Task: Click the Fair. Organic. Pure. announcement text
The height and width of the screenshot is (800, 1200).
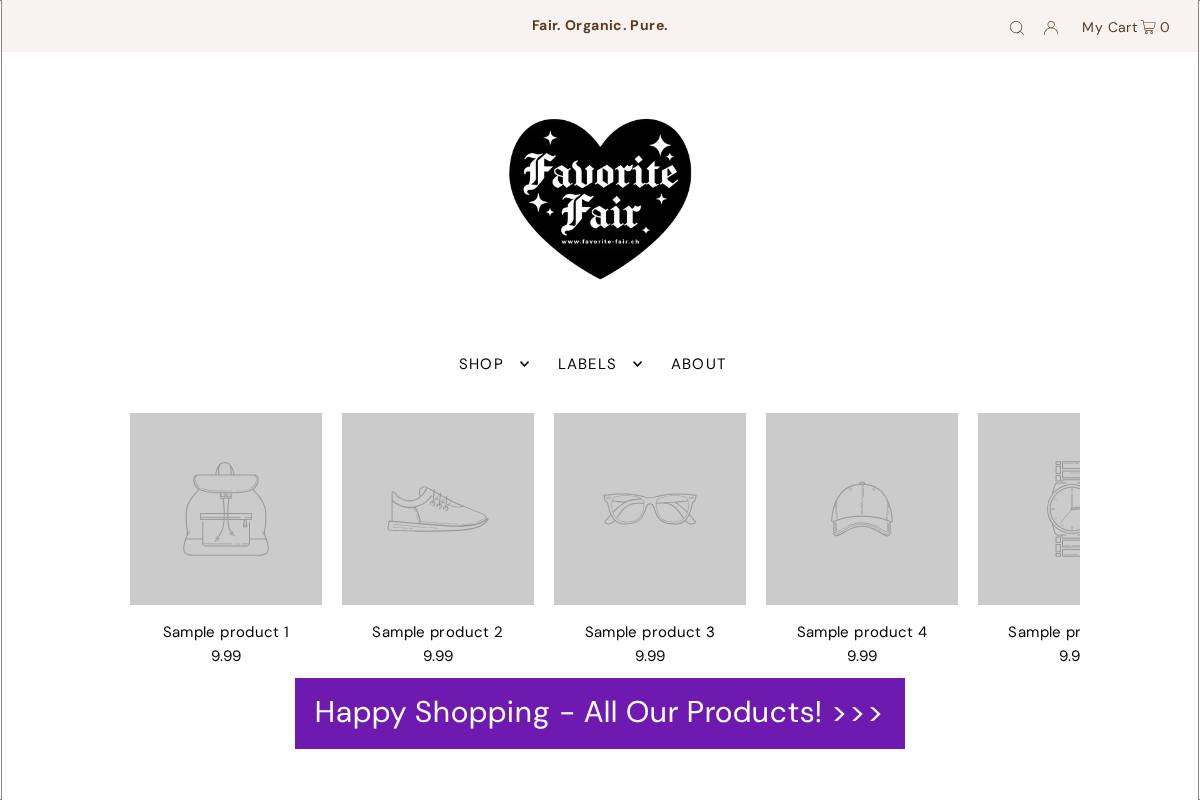Action: click(600, 25)
